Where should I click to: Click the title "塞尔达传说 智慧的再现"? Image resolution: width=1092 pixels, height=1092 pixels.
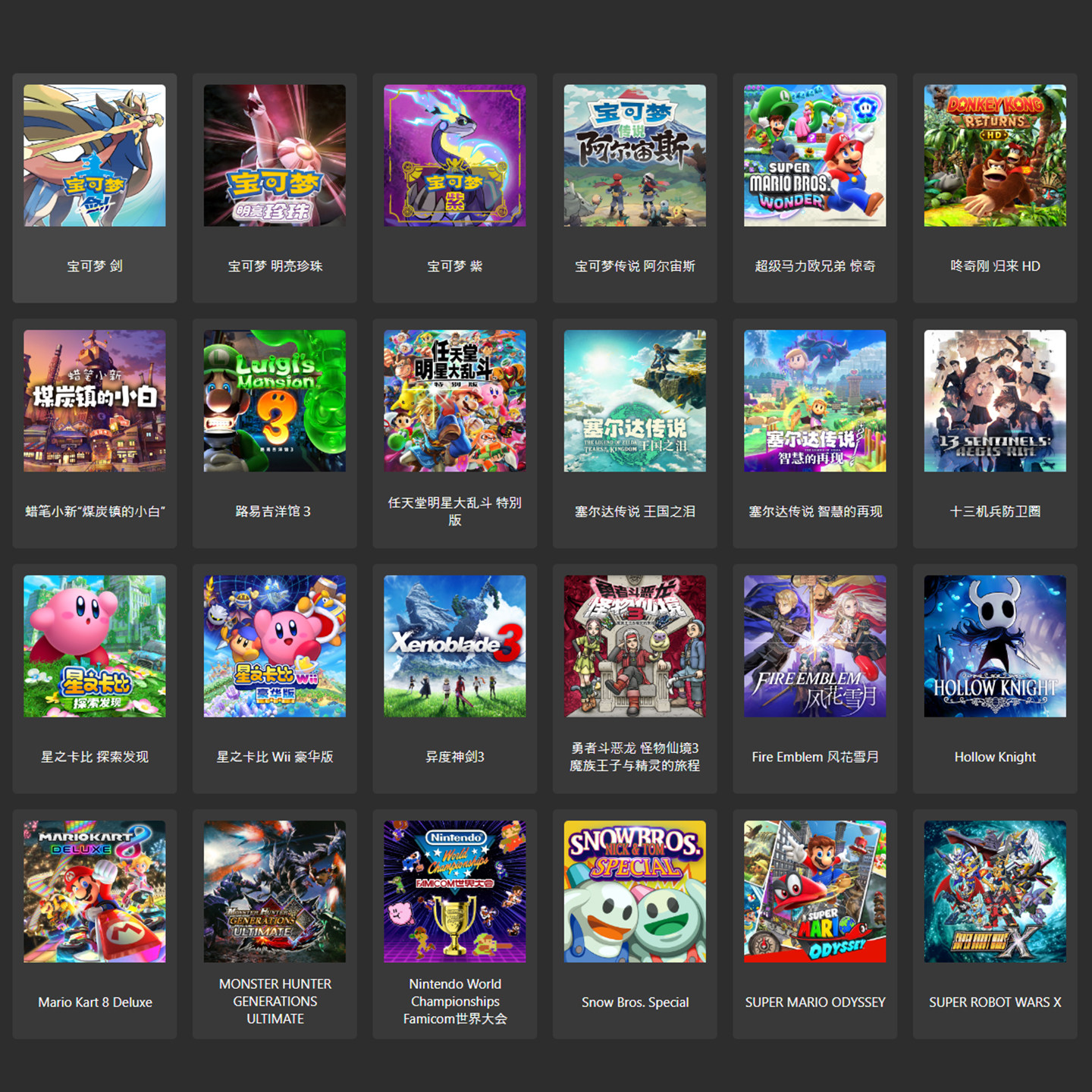pos(815,512)
